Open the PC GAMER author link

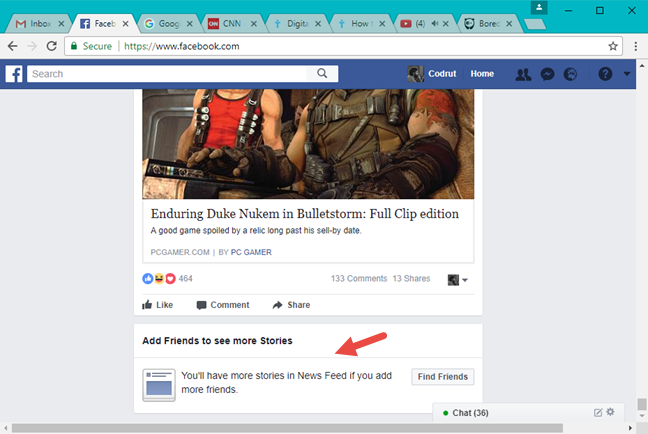[251, 252]
